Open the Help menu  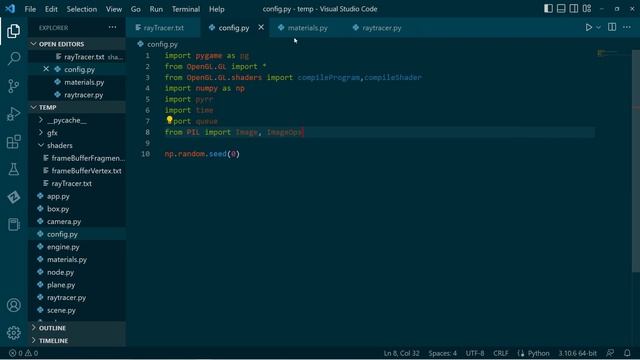tap(217, 9)
